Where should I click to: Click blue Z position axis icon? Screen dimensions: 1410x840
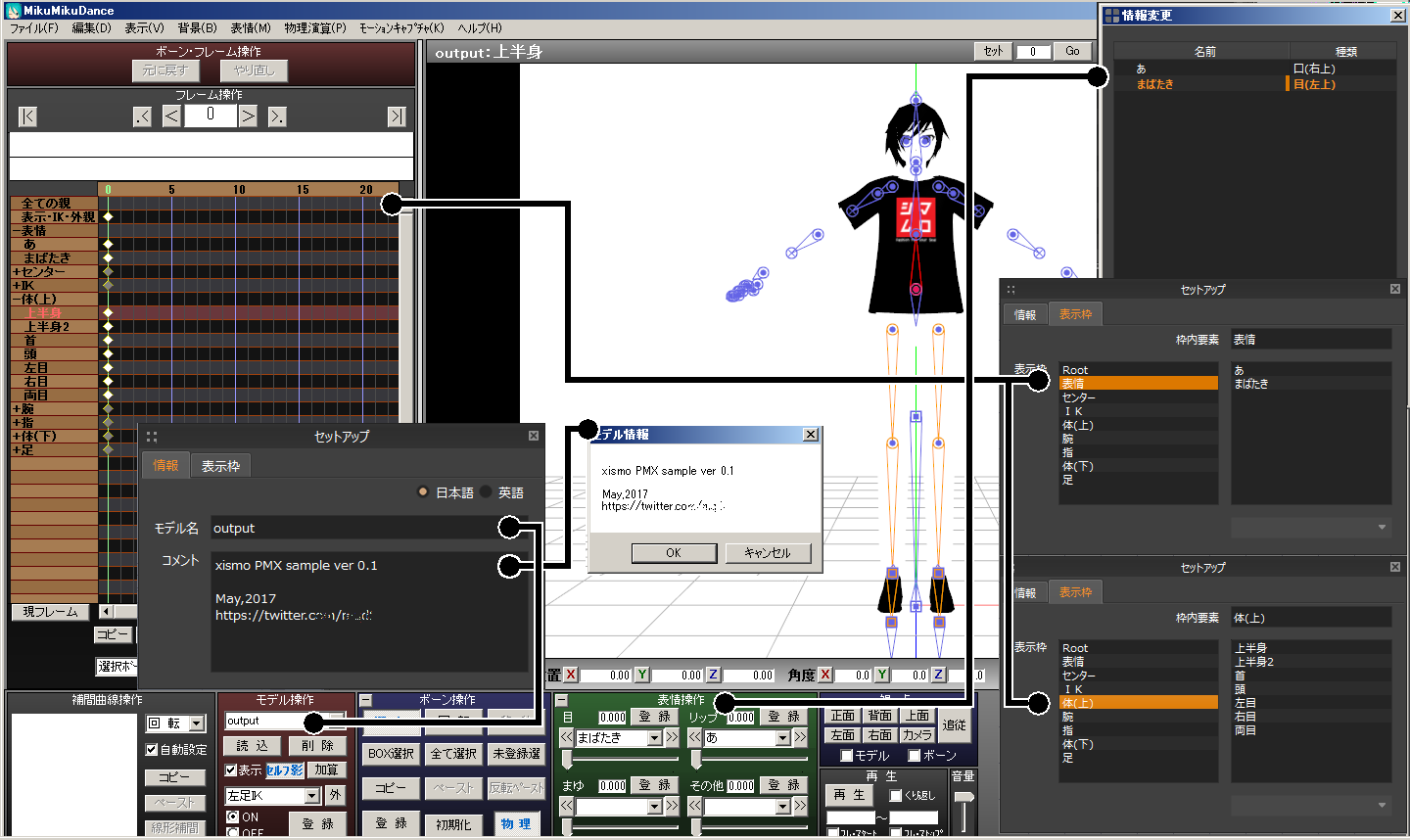point(713,675)
